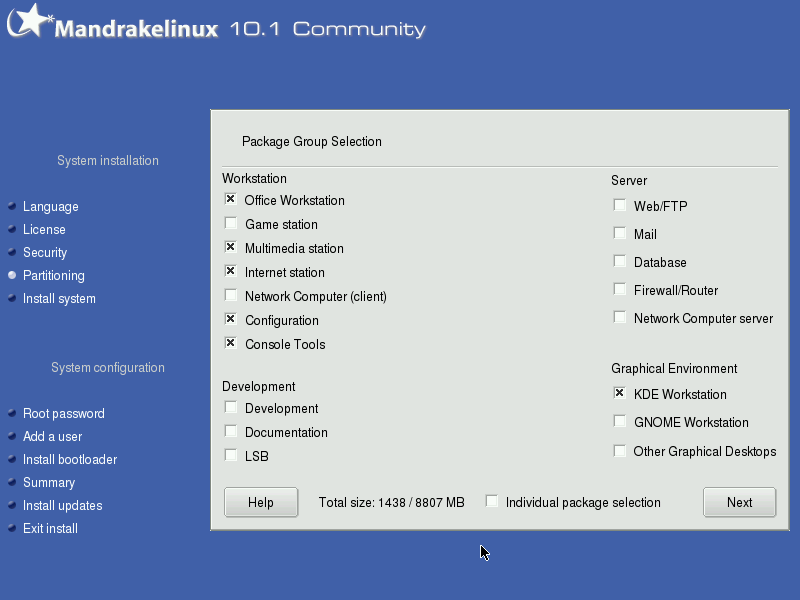800x600 pixels.
Task: Click the Security step bullet
Action: [12, 252]
